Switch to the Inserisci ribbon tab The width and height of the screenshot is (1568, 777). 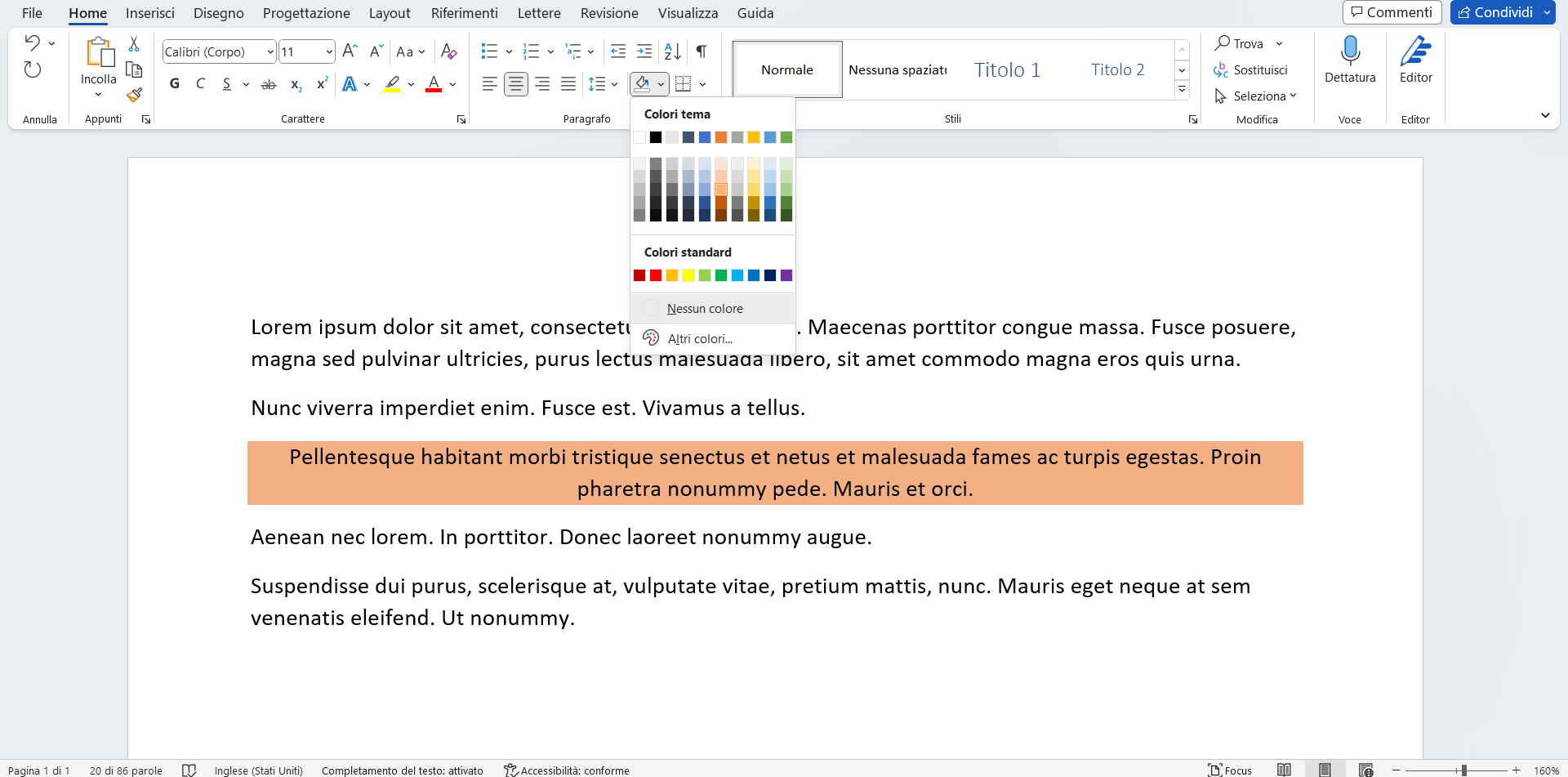pyautogui.click(x=150, y=13)
